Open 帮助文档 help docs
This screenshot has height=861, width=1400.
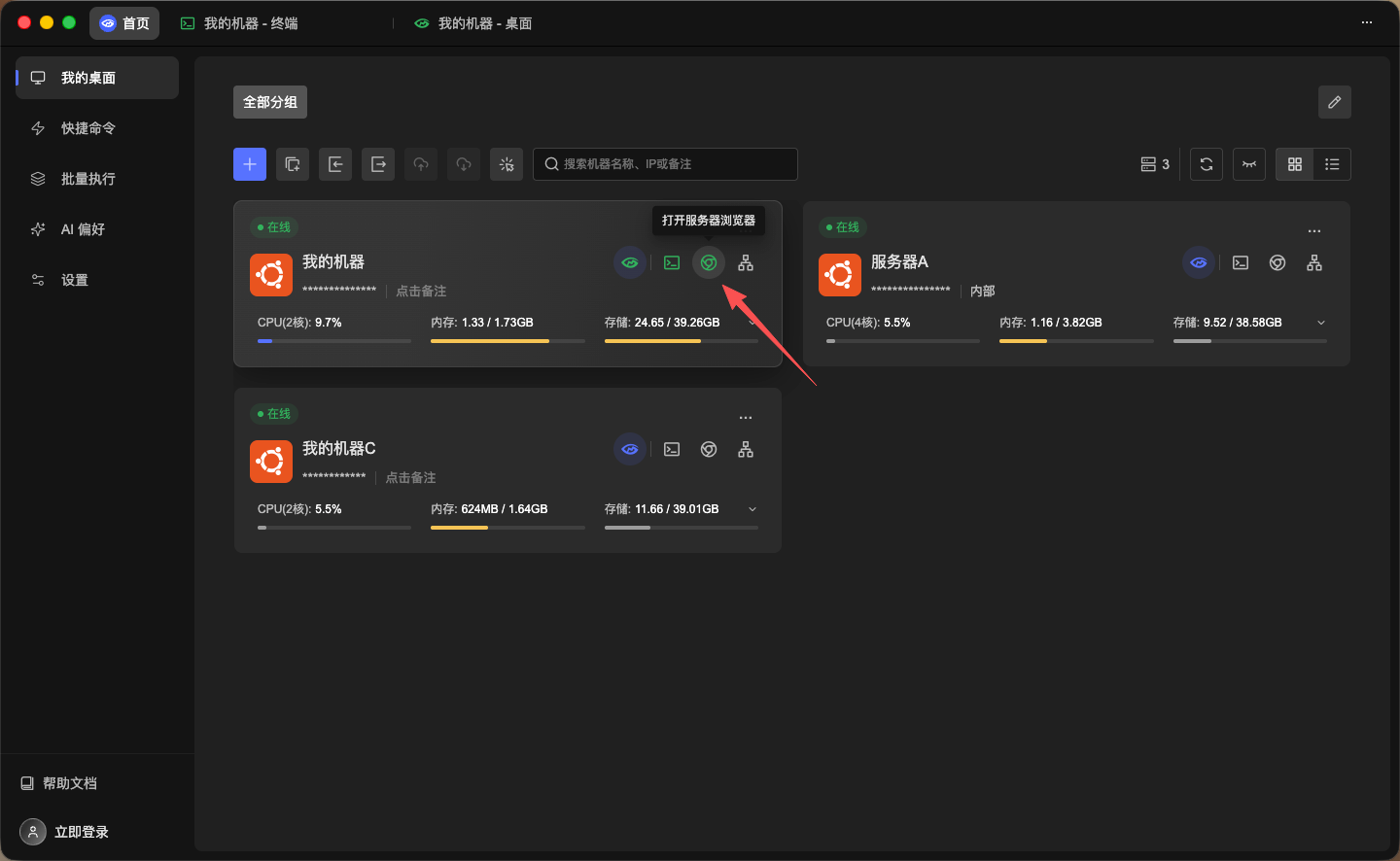59,783
